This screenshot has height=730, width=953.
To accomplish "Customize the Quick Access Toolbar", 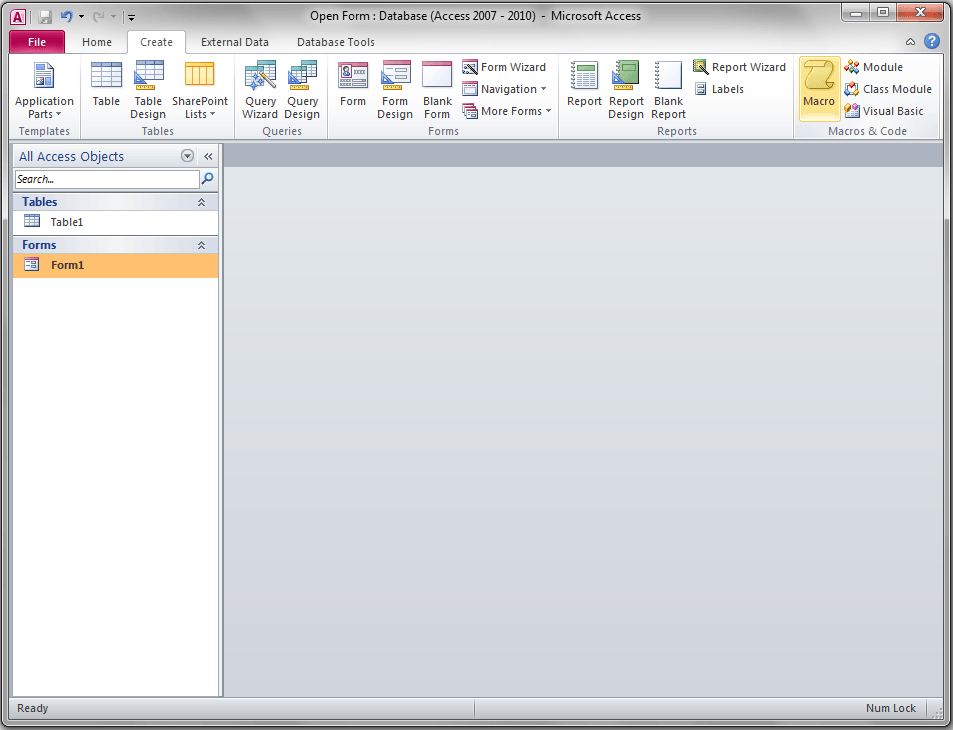I will pos(131,18).
